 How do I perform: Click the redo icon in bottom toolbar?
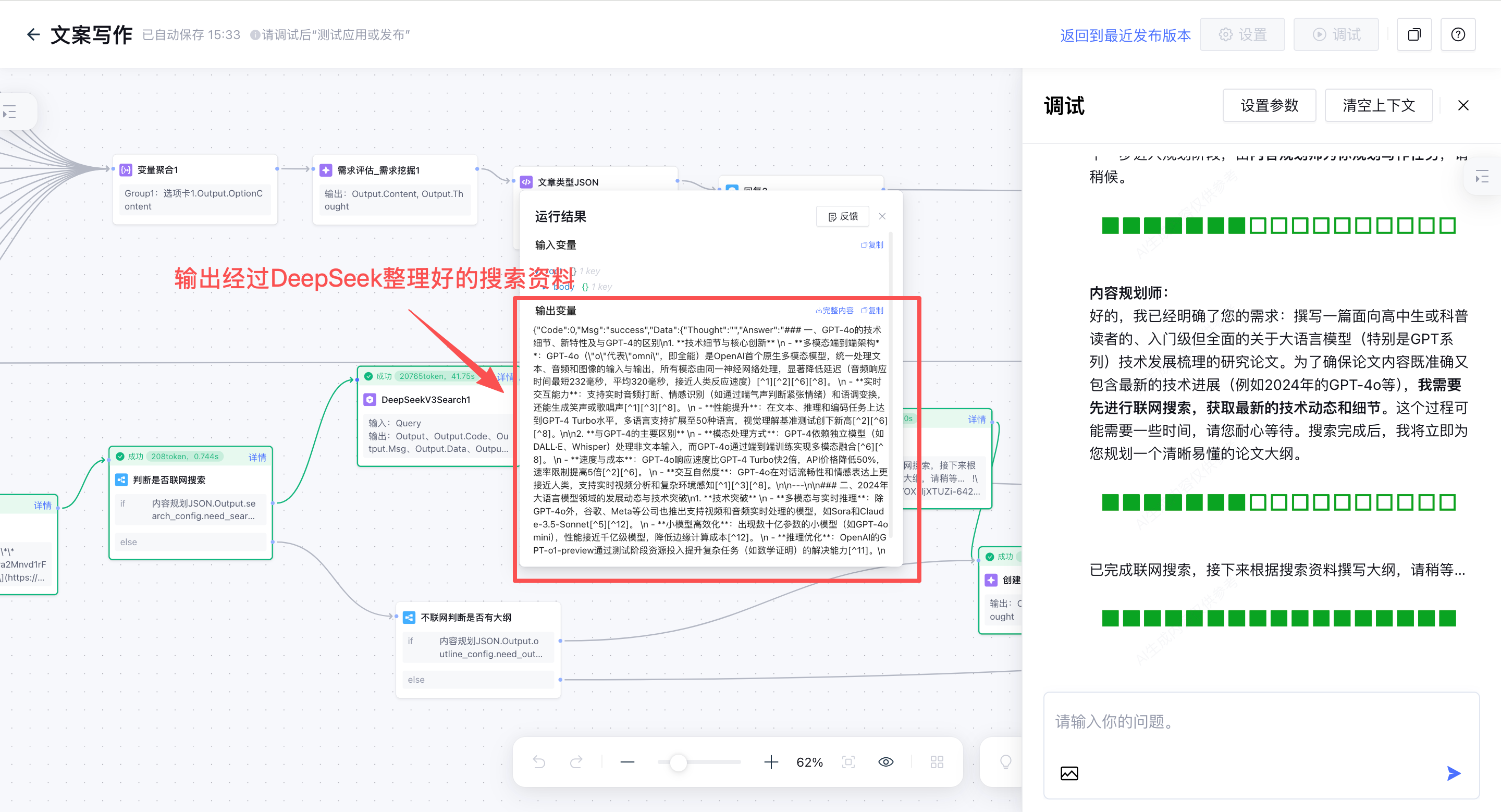point(576,762)
